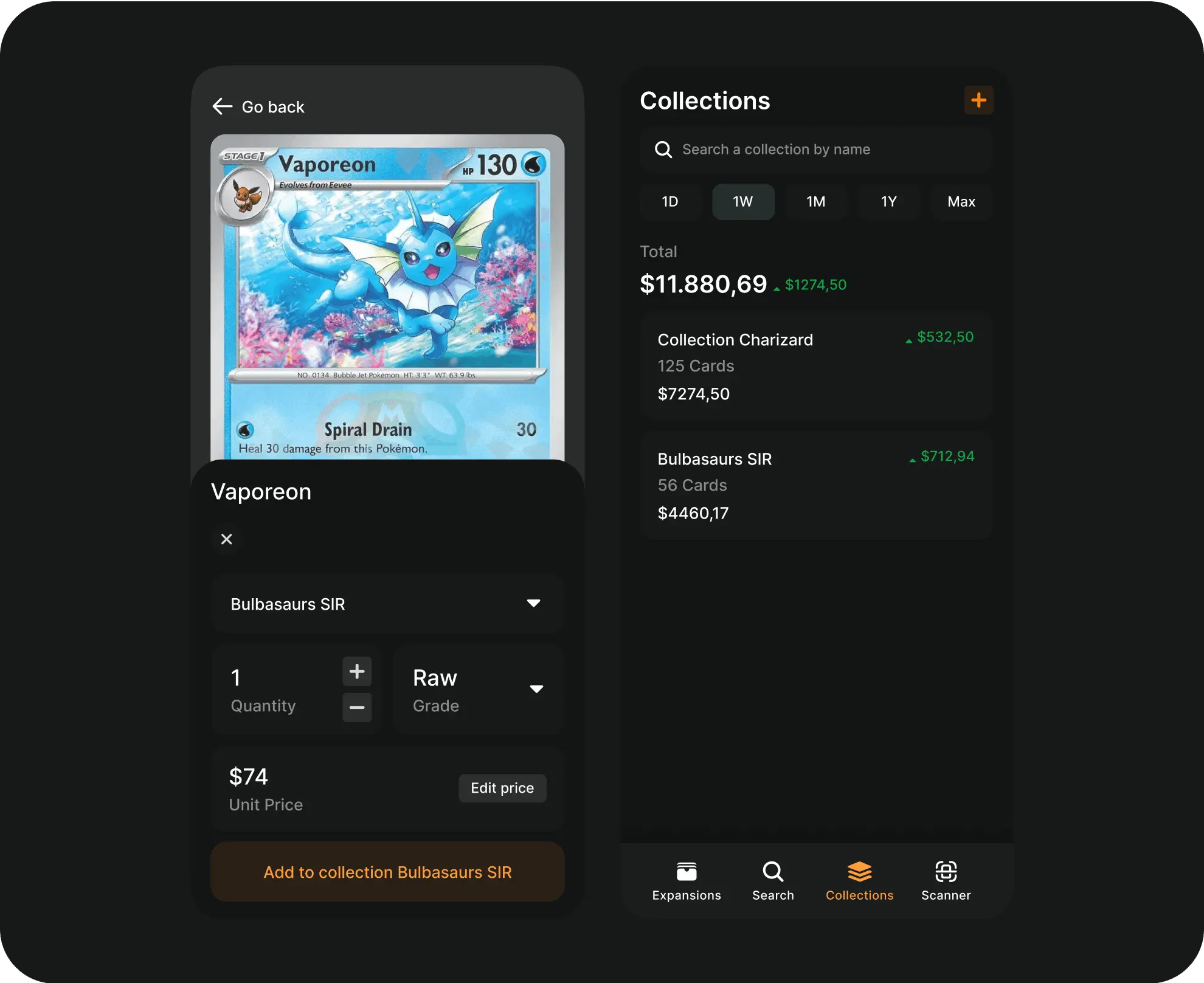Image resolution: width=1204 pixels, height=983 pixels.
Task: Select the Max time range option
Action: coord(961,202)
